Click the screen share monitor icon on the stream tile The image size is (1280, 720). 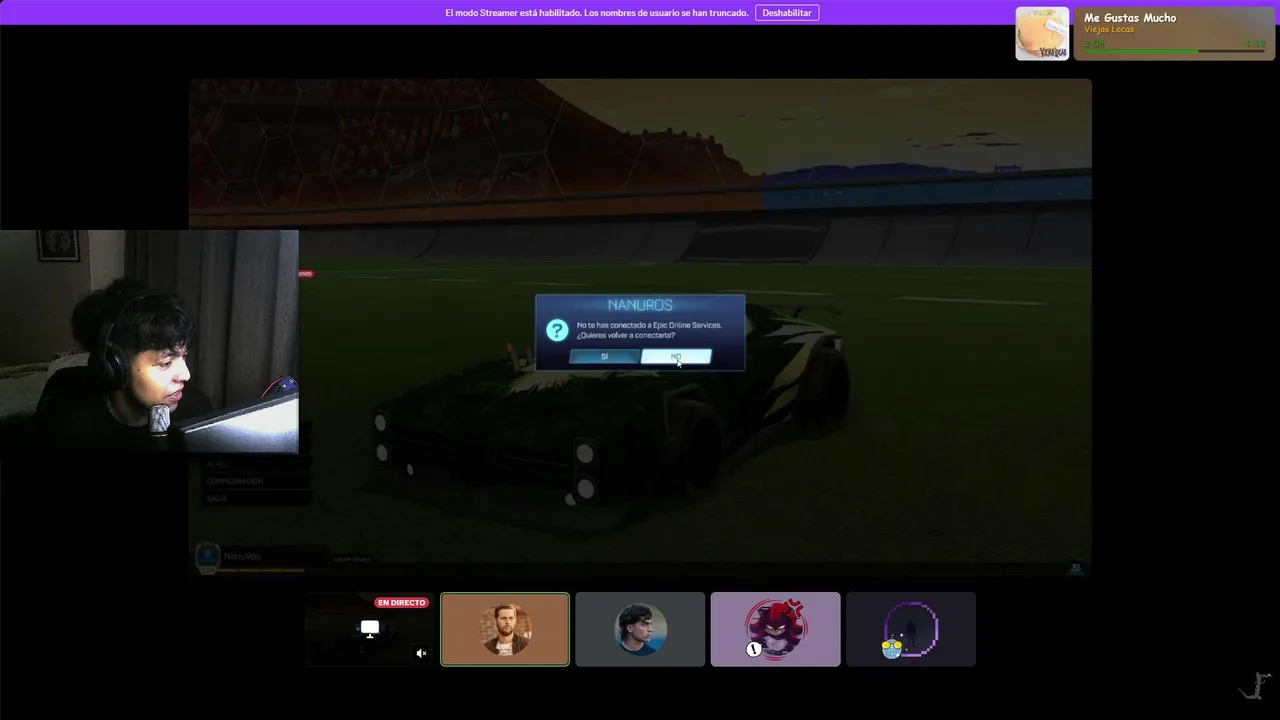click(370, 629)
